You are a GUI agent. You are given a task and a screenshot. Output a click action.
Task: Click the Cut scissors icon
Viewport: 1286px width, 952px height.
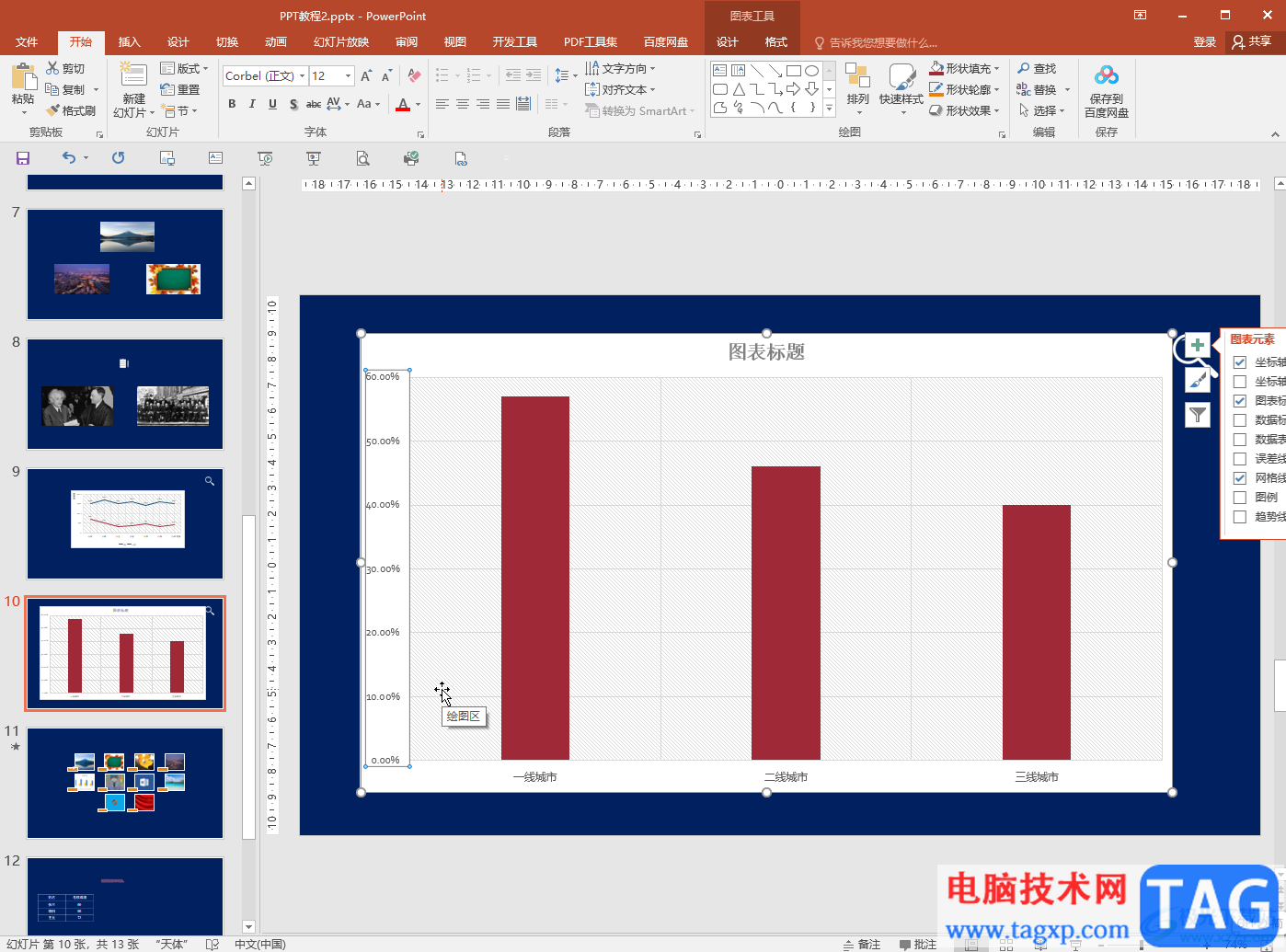pyautogui.click(x=52, y=68)
